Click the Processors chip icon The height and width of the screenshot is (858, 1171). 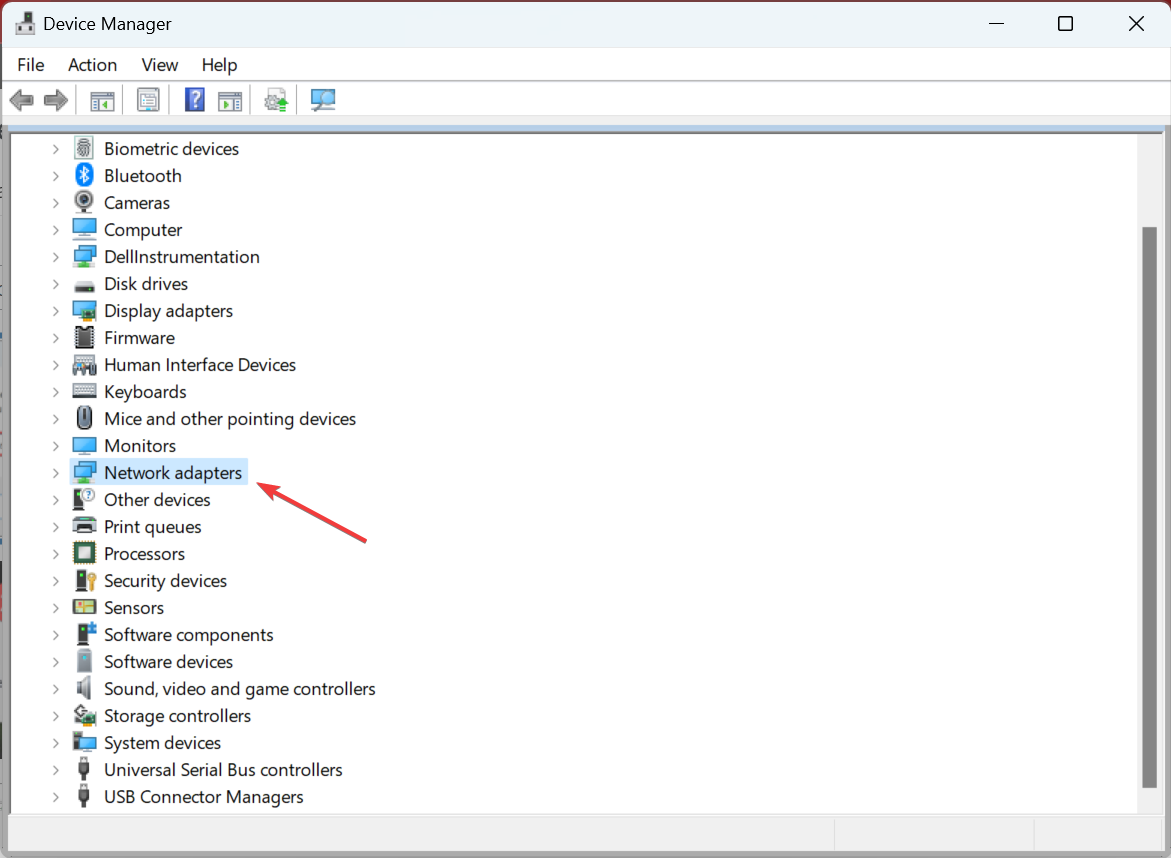(x=84, y=553)
